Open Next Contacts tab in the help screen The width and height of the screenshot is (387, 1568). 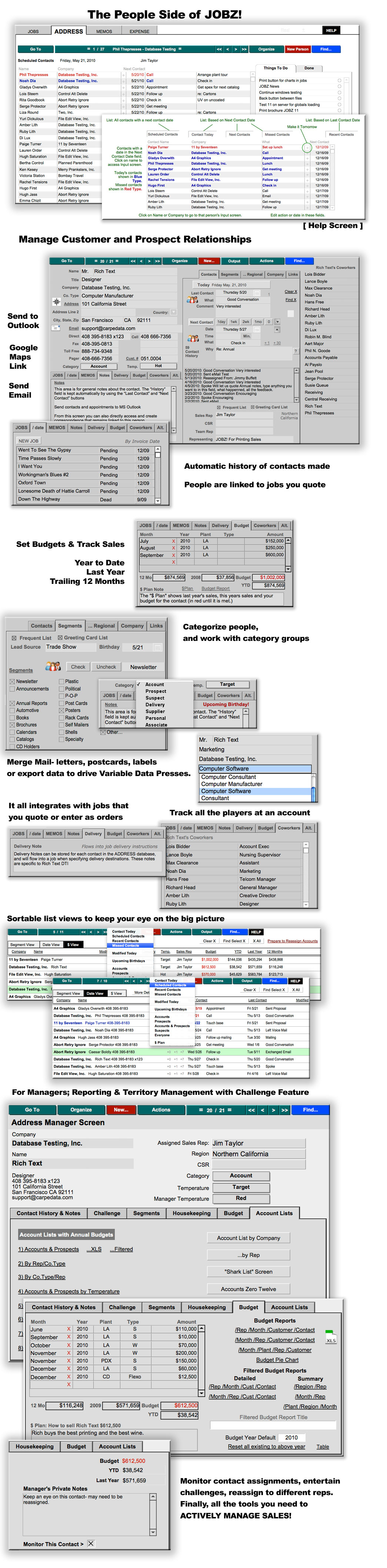[240, 134]
